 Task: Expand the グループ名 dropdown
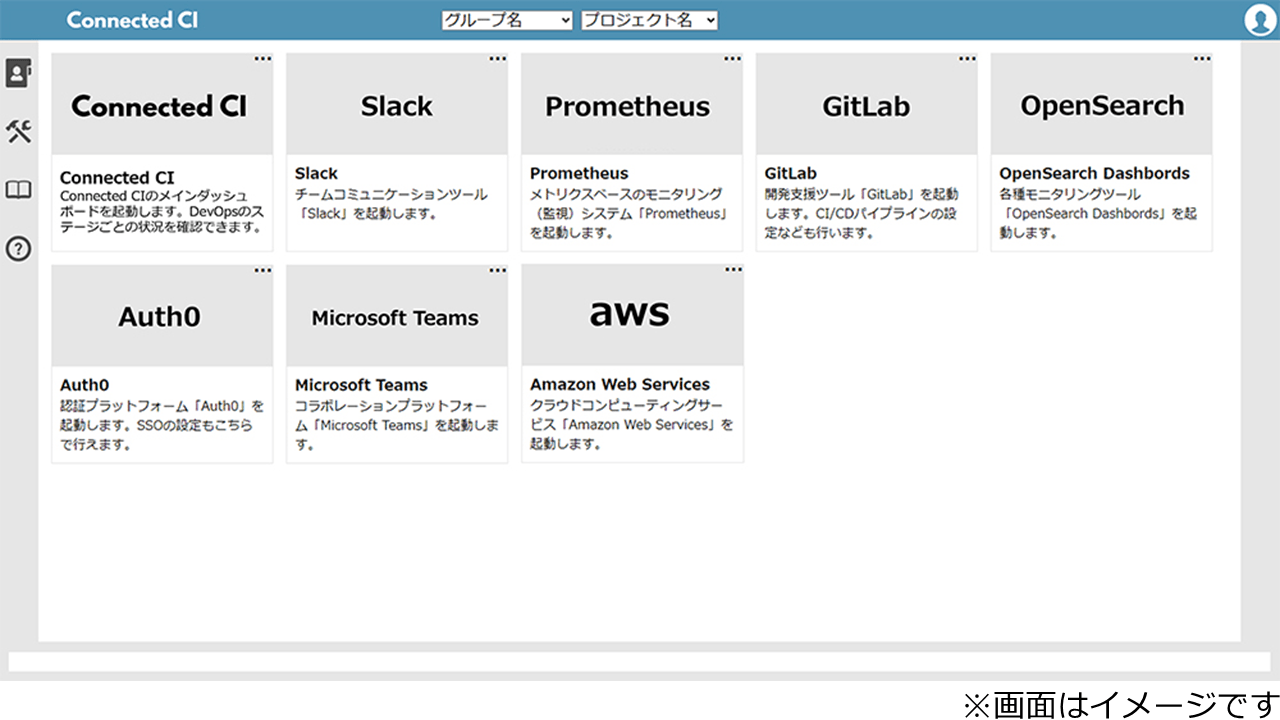(507, 20)
